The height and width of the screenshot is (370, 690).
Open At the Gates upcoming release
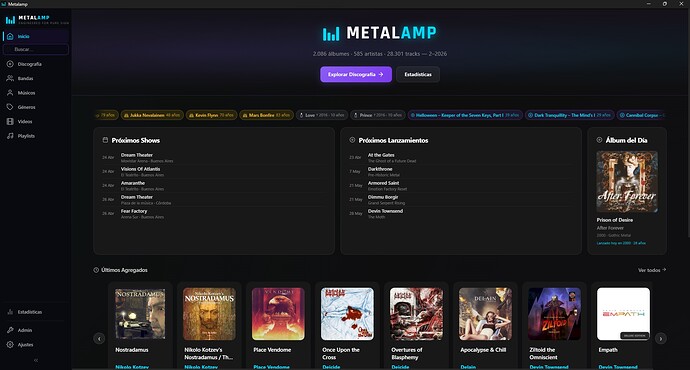(x=461, y=158)
